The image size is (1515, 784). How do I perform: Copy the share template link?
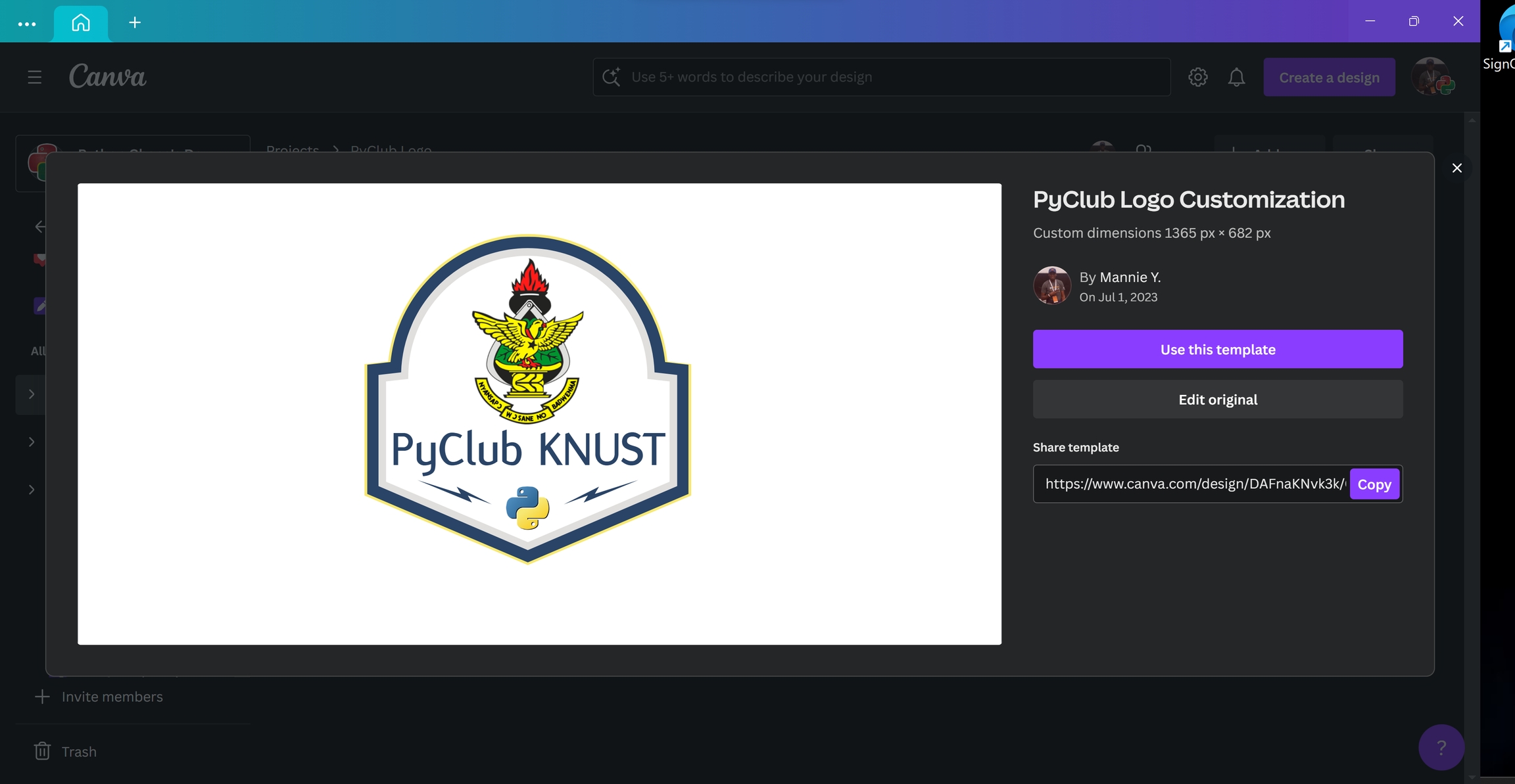[1374, 484]
